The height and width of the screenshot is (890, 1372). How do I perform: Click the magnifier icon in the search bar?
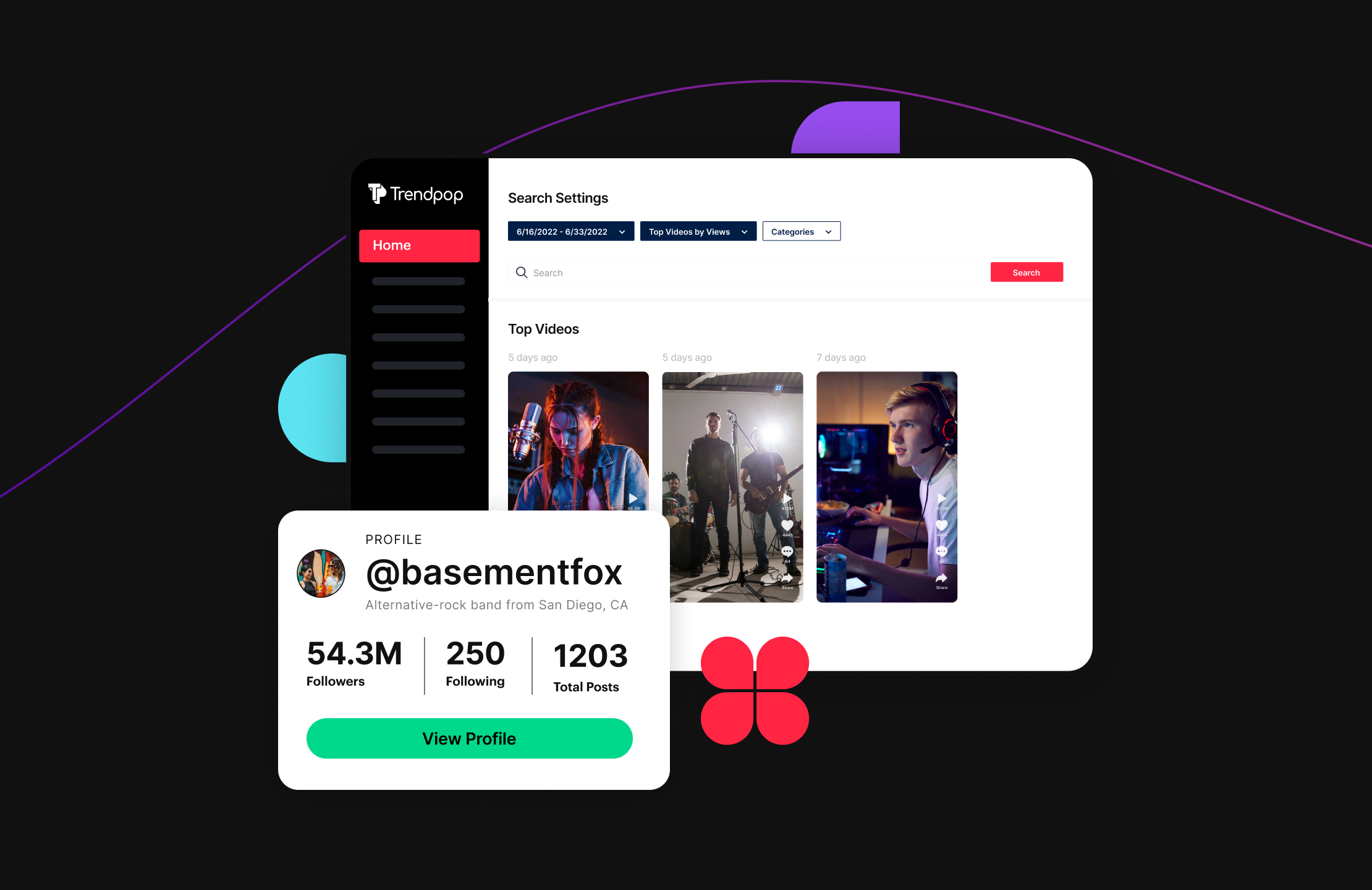pyautogui.click(x=522, y=273)
